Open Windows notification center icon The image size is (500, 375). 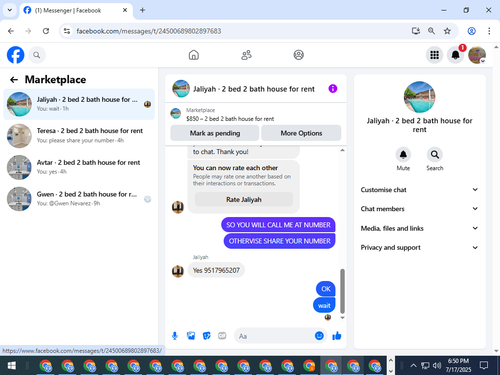(484, 366)
